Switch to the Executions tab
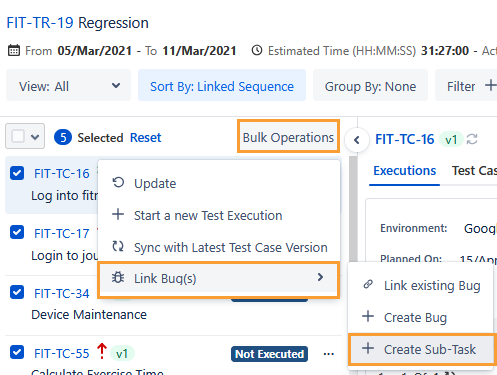The height and width of the screenshot is (375, 497). tap(404, 171)
